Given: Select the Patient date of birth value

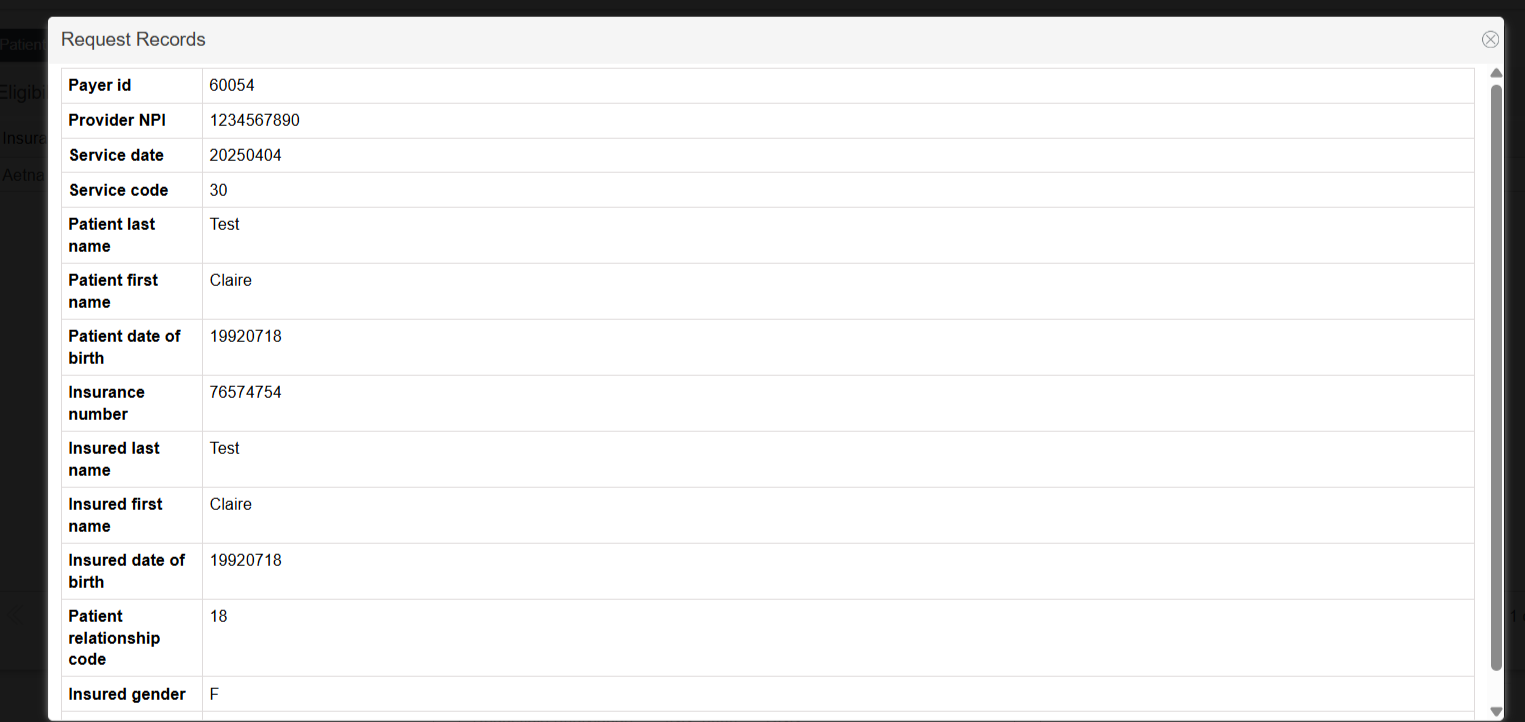Looking at the screenshot, I should (x=245, y=337).
